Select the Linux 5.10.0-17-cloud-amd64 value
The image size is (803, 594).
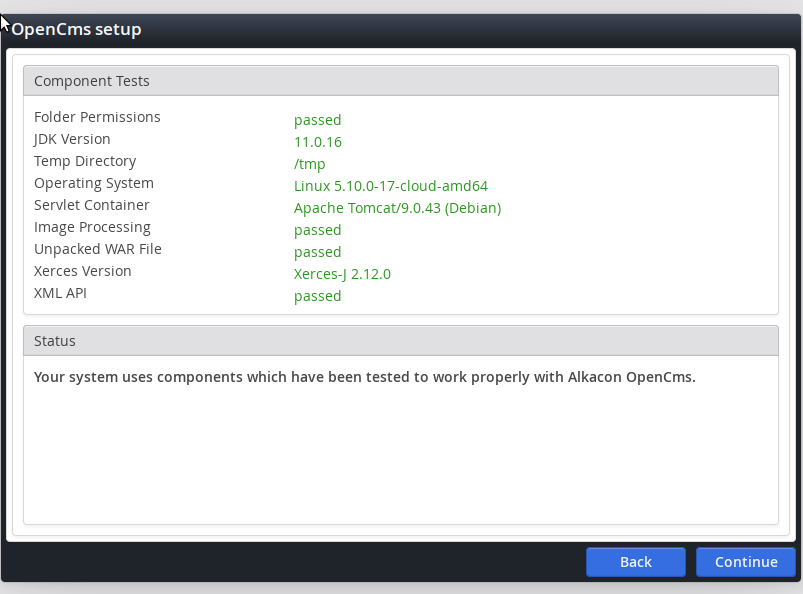tap(390, 186)
